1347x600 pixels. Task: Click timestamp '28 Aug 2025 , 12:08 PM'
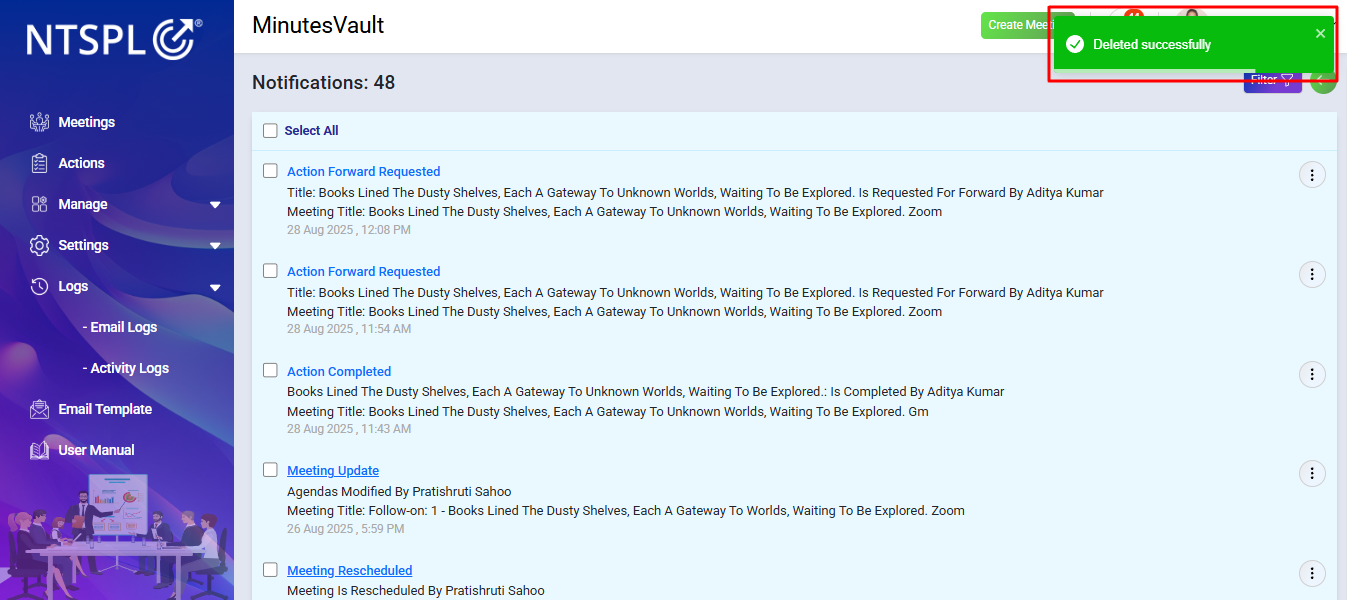(349, 230)
